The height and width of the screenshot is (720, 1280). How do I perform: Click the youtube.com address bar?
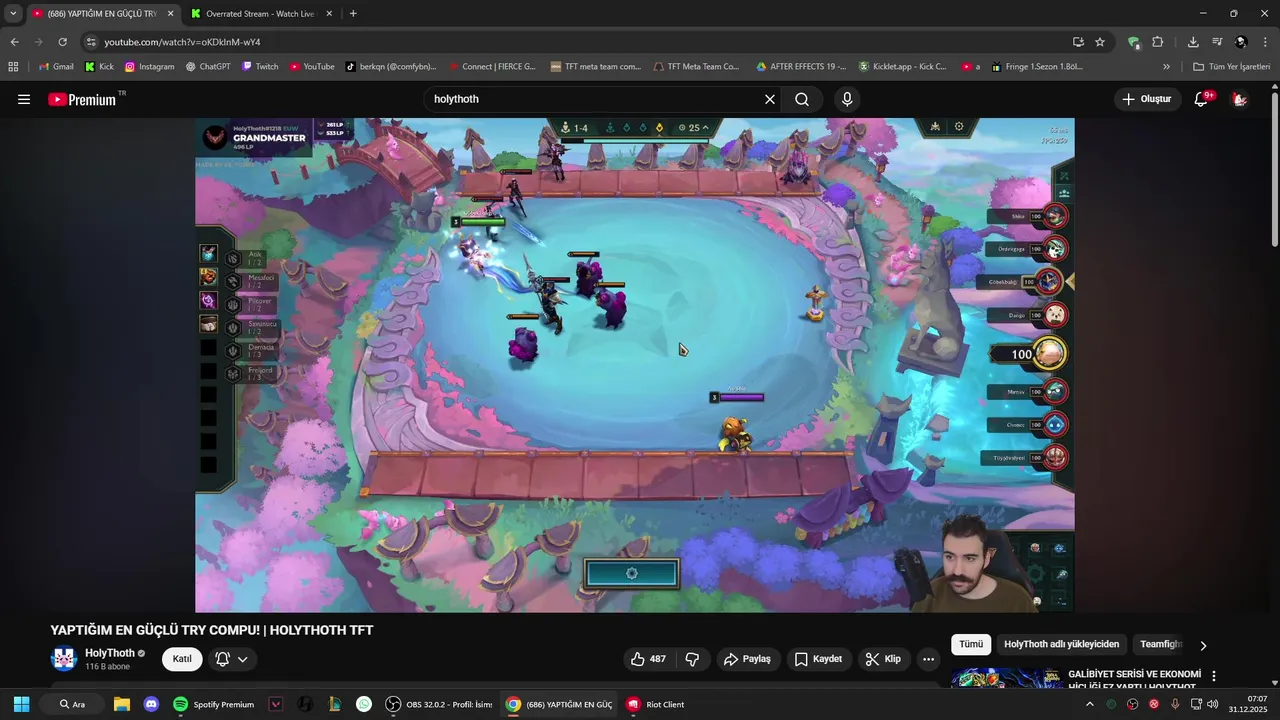coord(580,42)
